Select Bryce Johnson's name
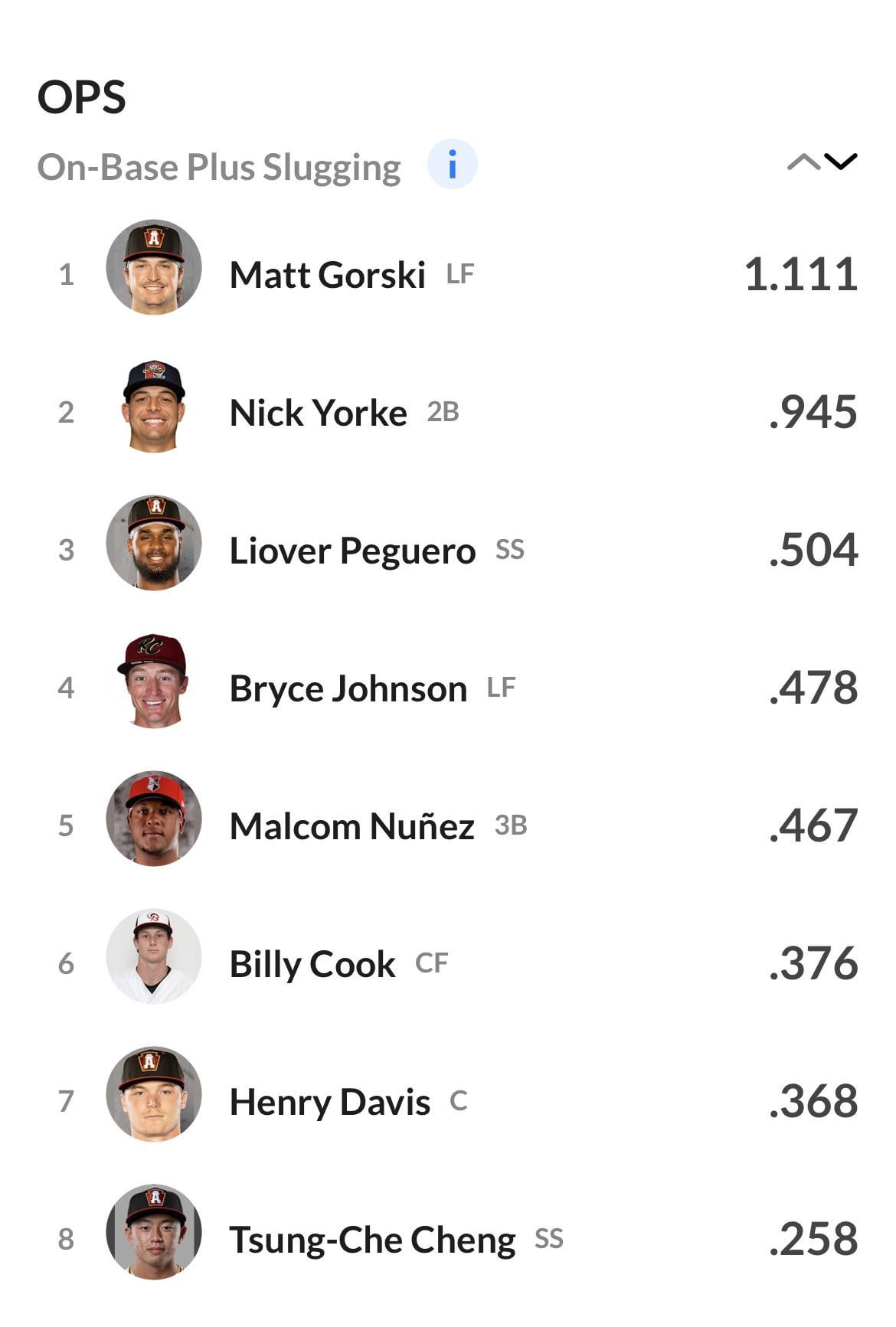This screenshot has width=896, height=1327. click(348, 688)
